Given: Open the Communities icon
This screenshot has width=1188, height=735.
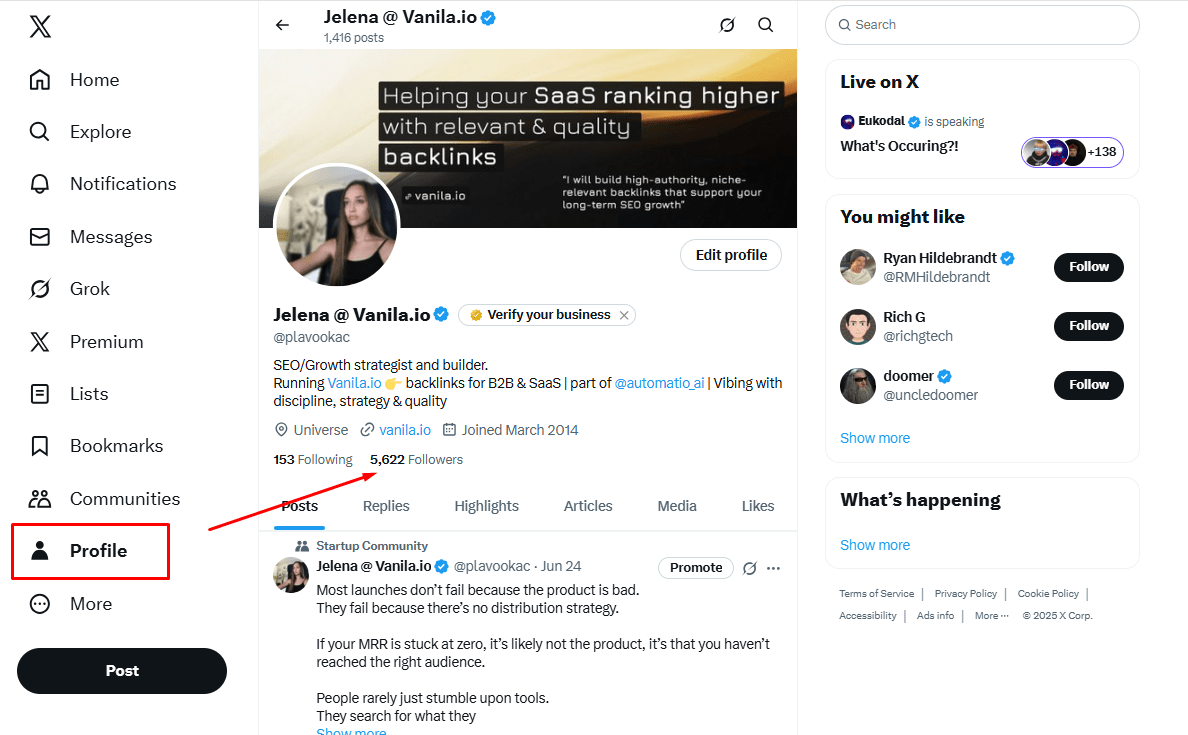Looking at the screenshot, I should pyautogui.click(x=40, y=498).
